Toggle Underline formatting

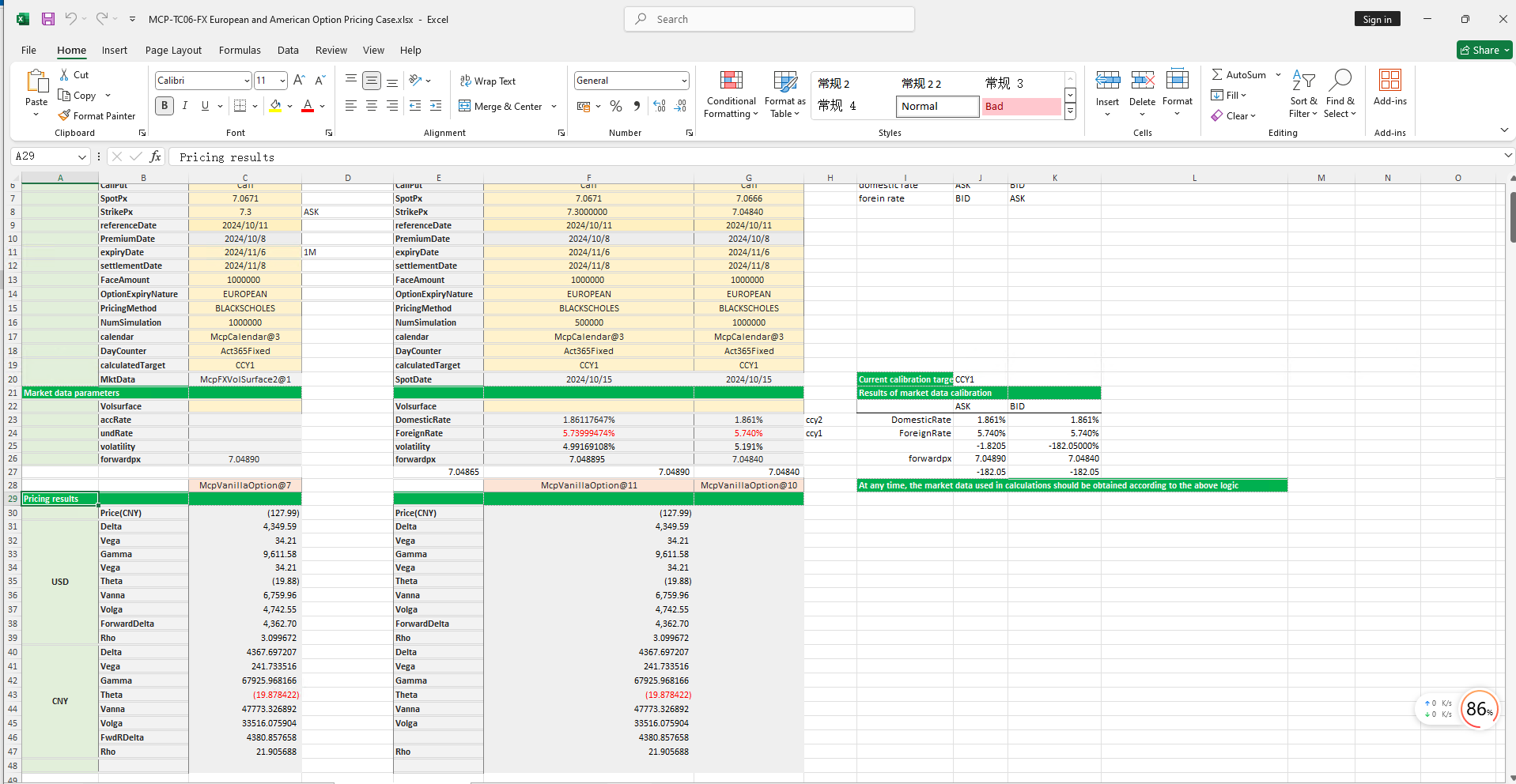205,105
